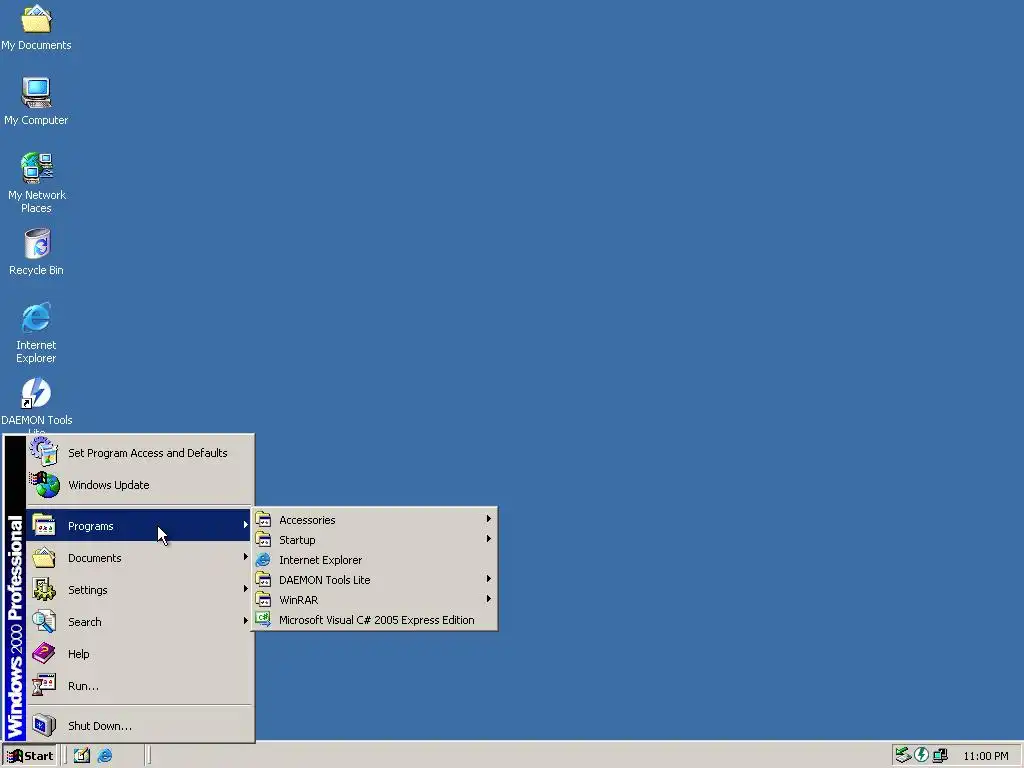Open Settings entry in Start menu
This screenshot has width=1024, height=768.
point(140,590)
